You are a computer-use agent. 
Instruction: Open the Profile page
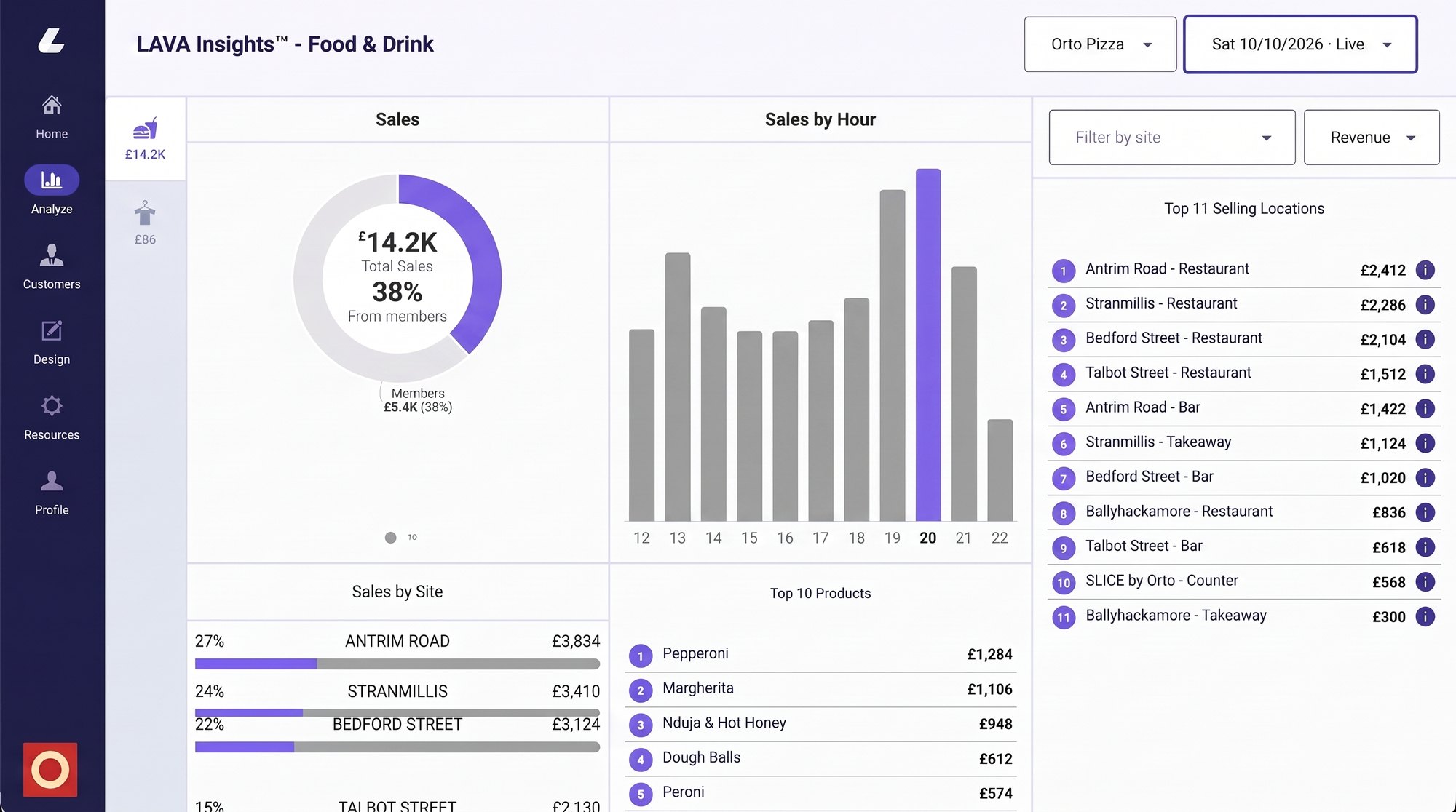[52, 493]
